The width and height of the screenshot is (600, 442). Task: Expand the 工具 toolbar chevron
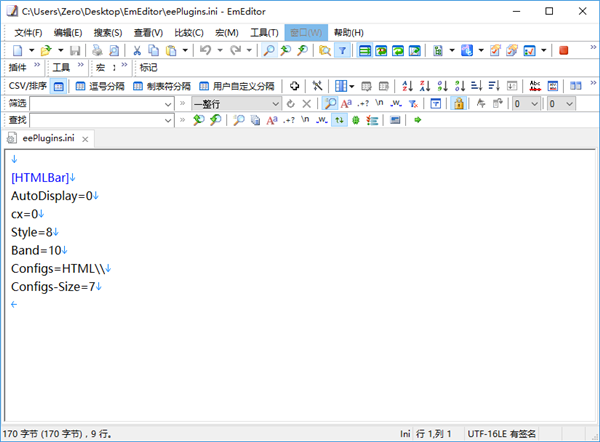pos(80,65)
